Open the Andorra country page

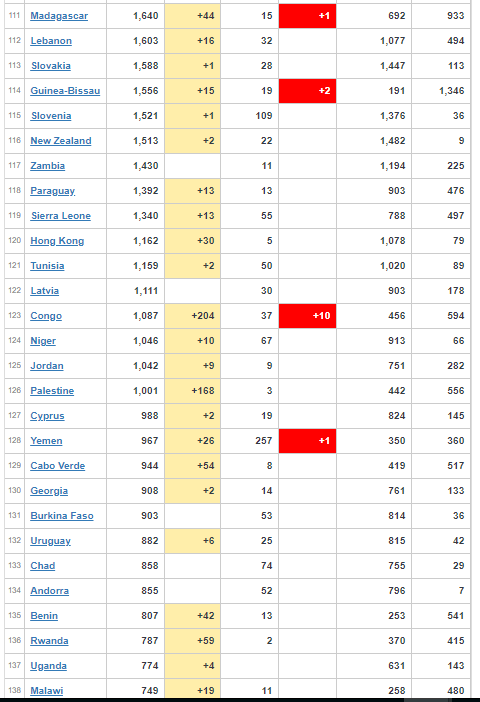50,591
